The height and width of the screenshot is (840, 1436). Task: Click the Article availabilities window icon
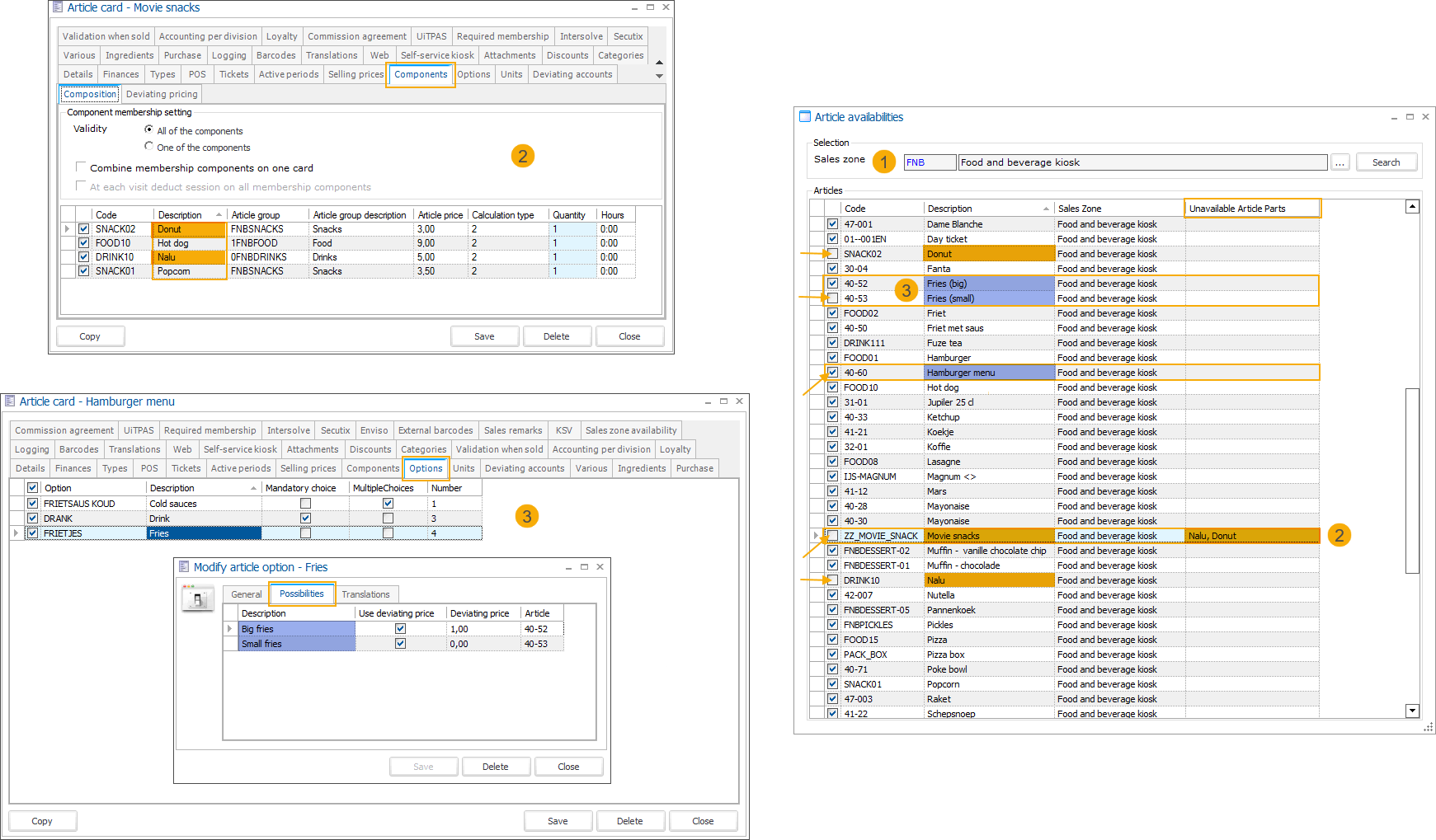pos(805,117)
